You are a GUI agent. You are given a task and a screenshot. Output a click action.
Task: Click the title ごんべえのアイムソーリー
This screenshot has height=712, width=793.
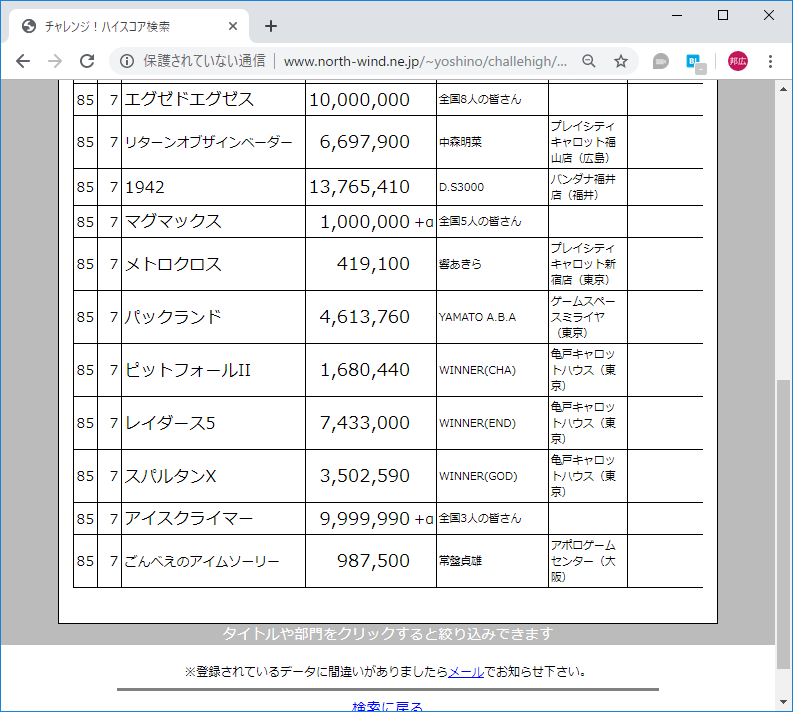202,561
